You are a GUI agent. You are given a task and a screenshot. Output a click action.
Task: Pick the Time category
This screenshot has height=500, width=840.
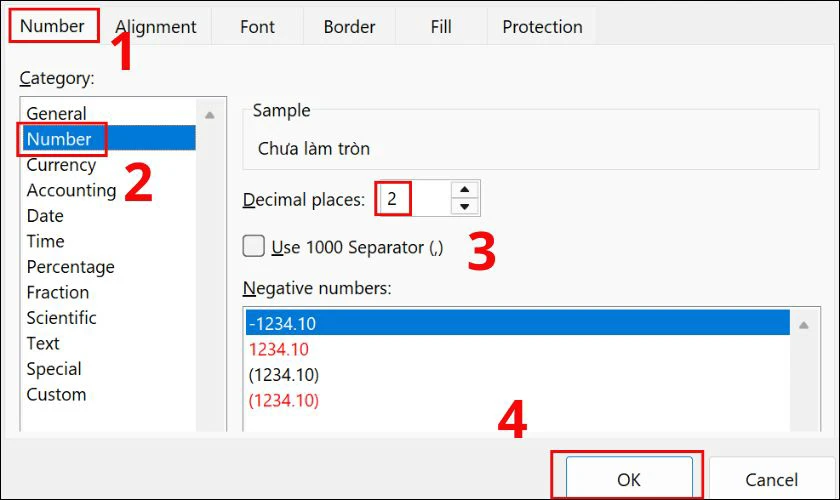click(109, 241)
